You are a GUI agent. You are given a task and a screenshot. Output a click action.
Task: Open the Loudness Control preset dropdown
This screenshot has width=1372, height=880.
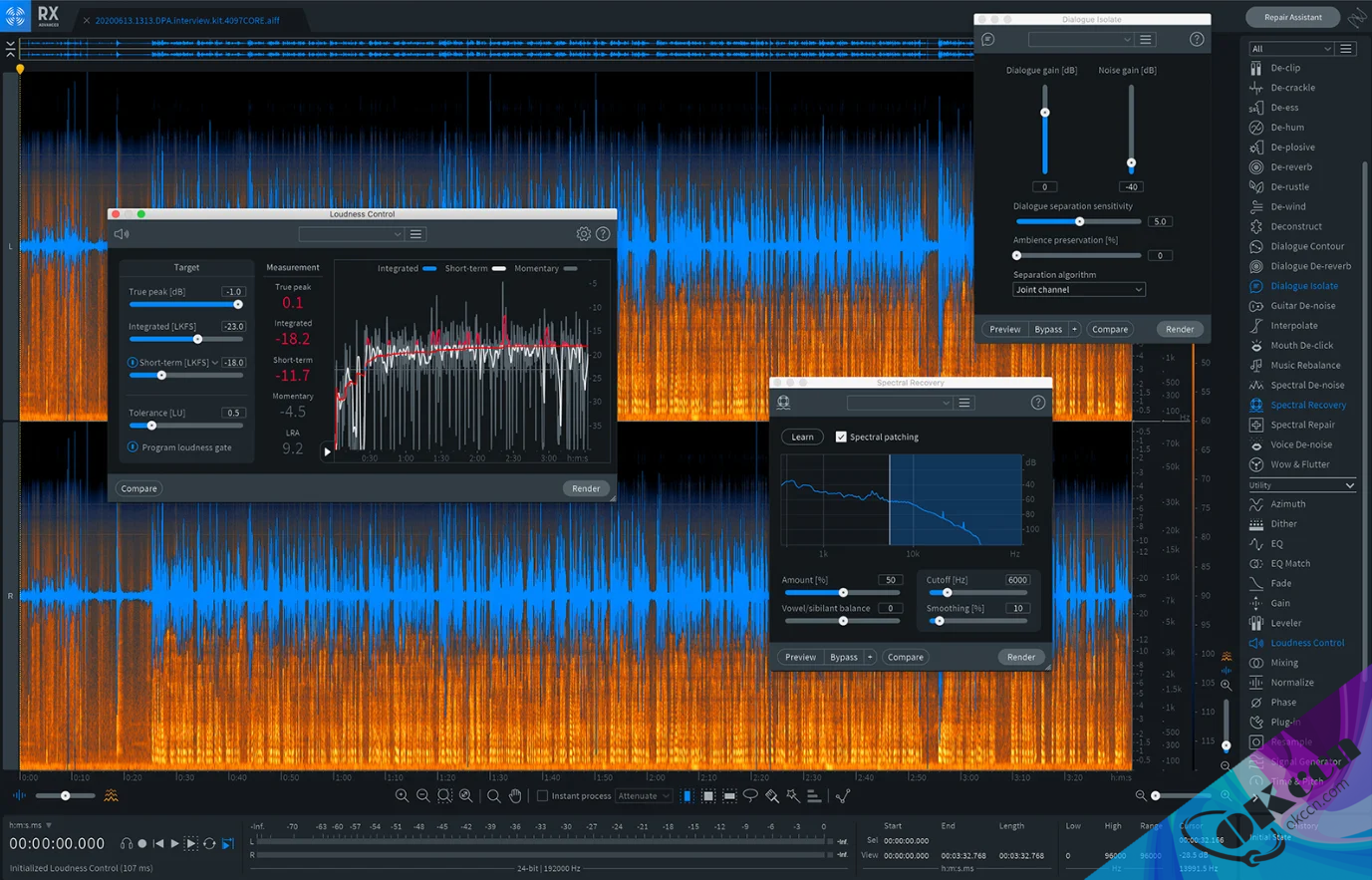pyautogui.click(x=351, y=234)
